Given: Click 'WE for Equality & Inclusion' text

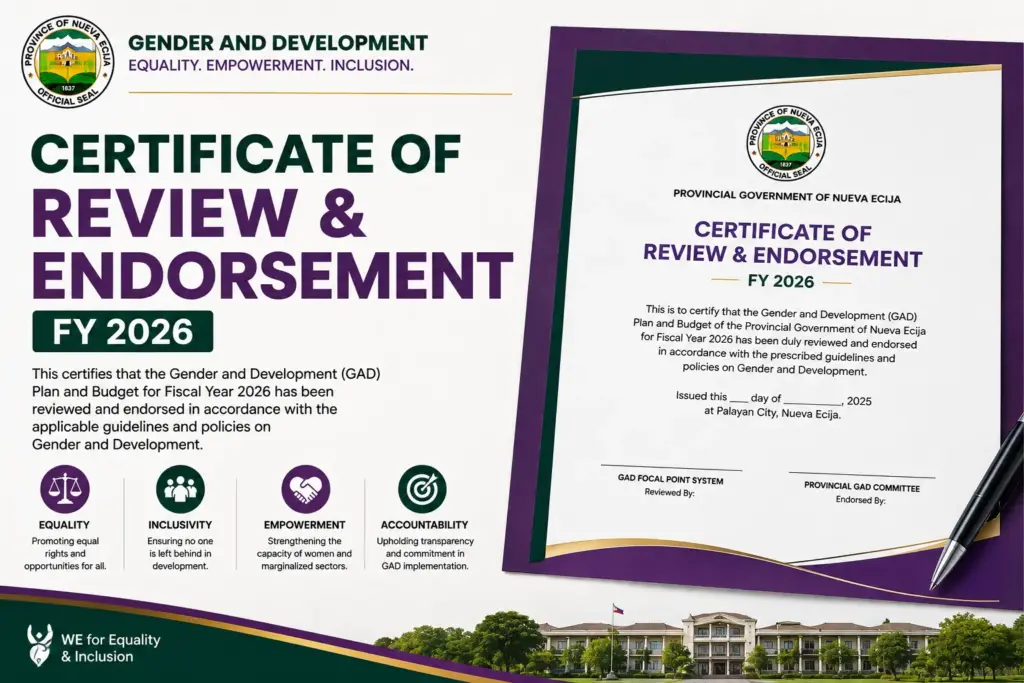Looking at the screenshot, I should tap(110, 648).
